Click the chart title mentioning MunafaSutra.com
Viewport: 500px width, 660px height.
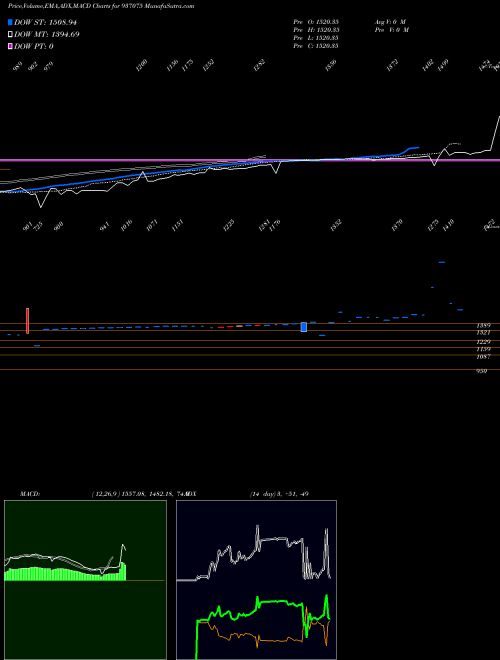(x=101, y=6)
